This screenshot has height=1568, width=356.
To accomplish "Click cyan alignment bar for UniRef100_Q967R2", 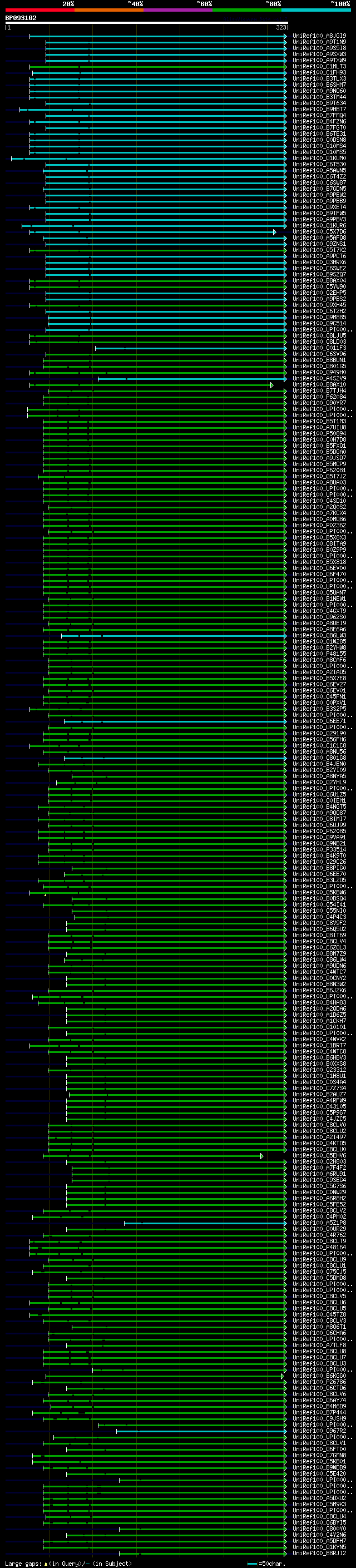I will 201,1431.
